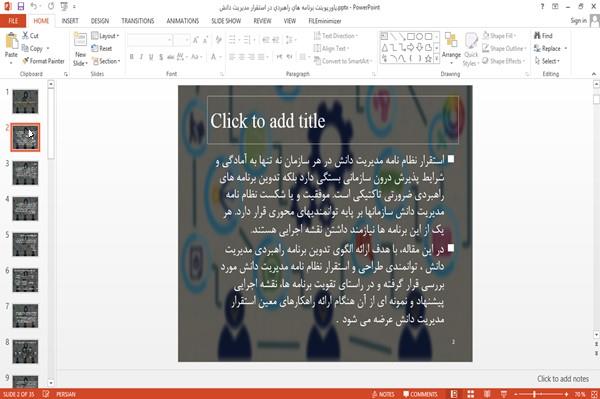Open Quick Styles gallery
This screenshot has width=600, height=399.
[x=471, y=49]
